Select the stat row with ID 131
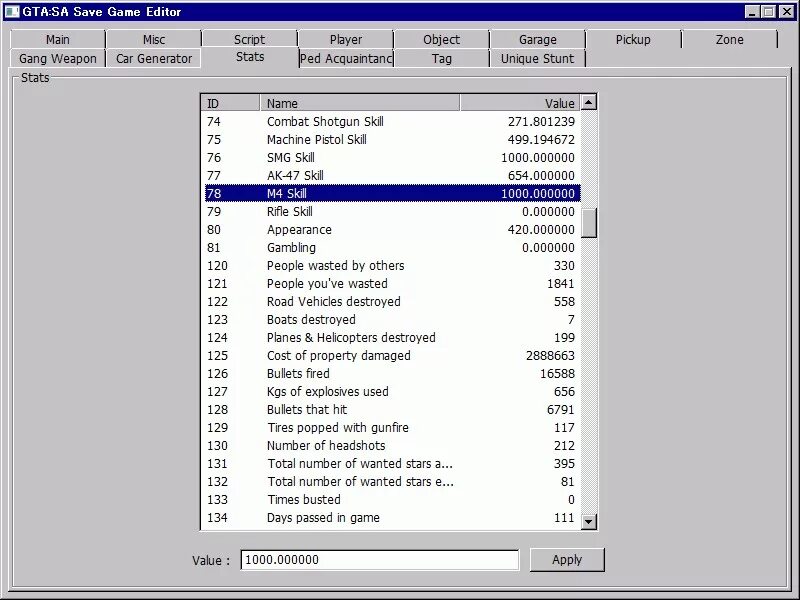The height and width of the screenshot is (600, 800). click(x=391, y=463)
